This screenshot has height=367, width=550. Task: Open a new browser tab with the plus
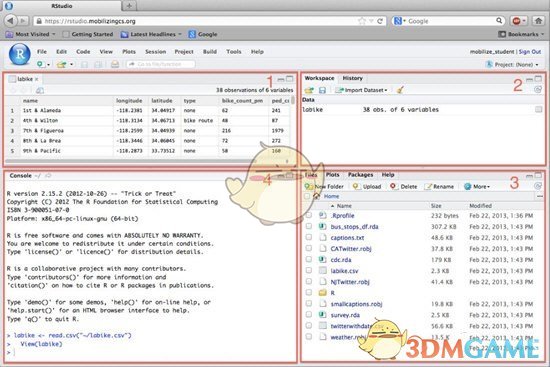129,6
